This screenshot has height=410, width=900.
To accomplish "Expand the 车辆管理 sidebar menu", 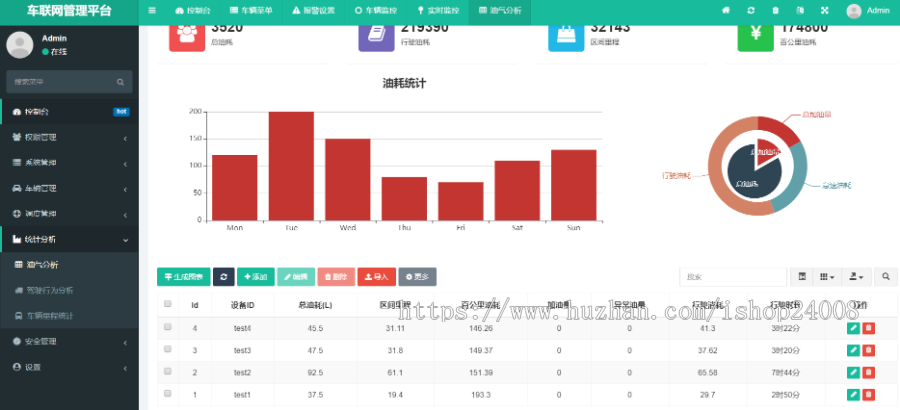I will click(x=69, y=188).
